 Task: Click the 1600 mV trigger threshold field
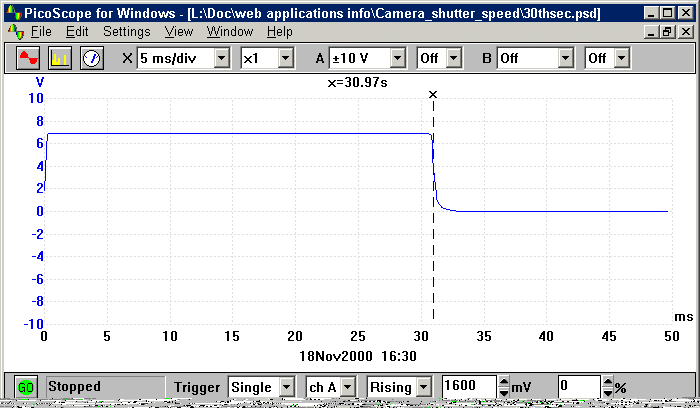[467, 386]
